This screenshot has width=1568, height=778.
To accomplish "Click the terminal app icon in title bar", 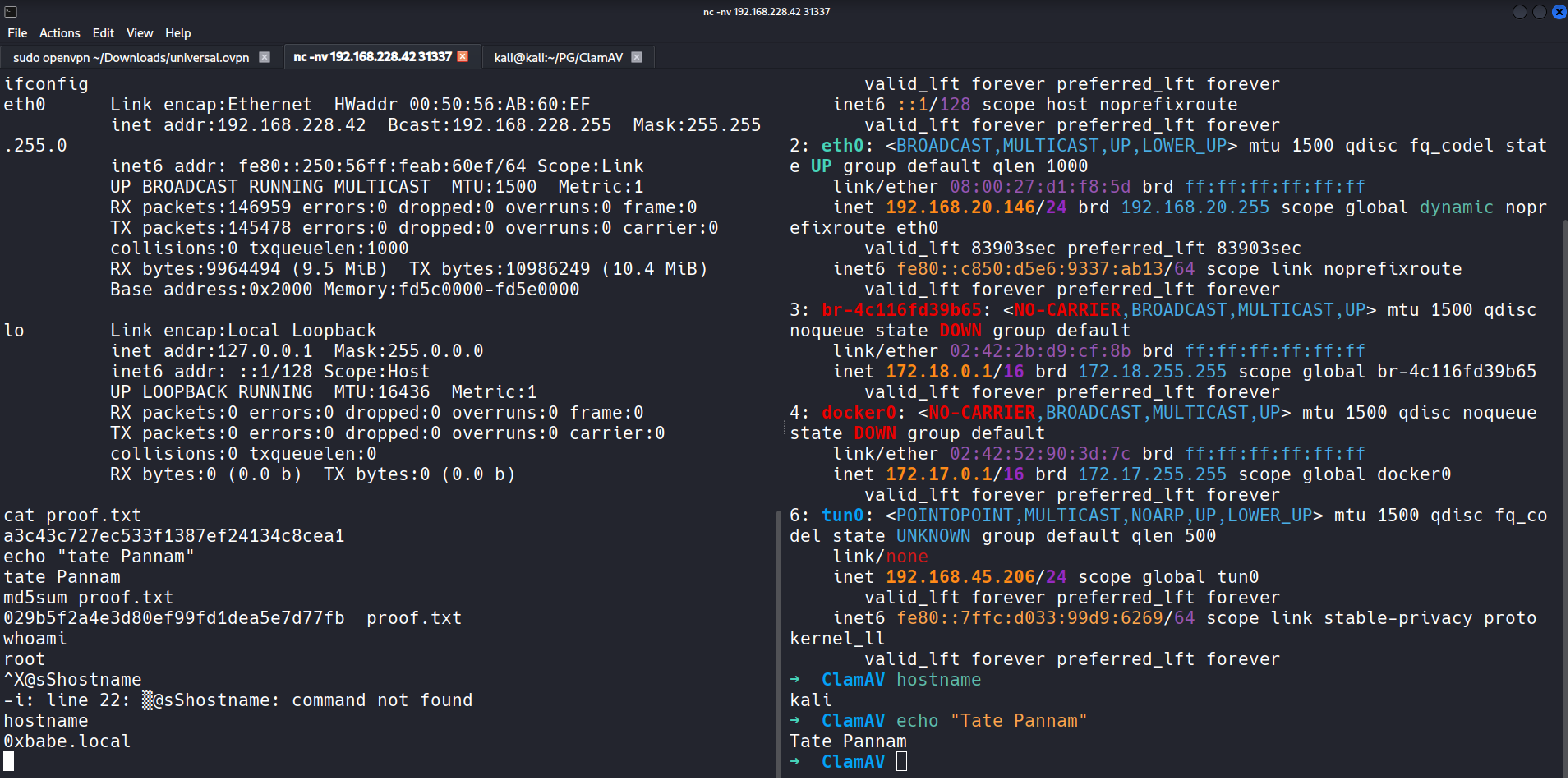I will [10, 12].
